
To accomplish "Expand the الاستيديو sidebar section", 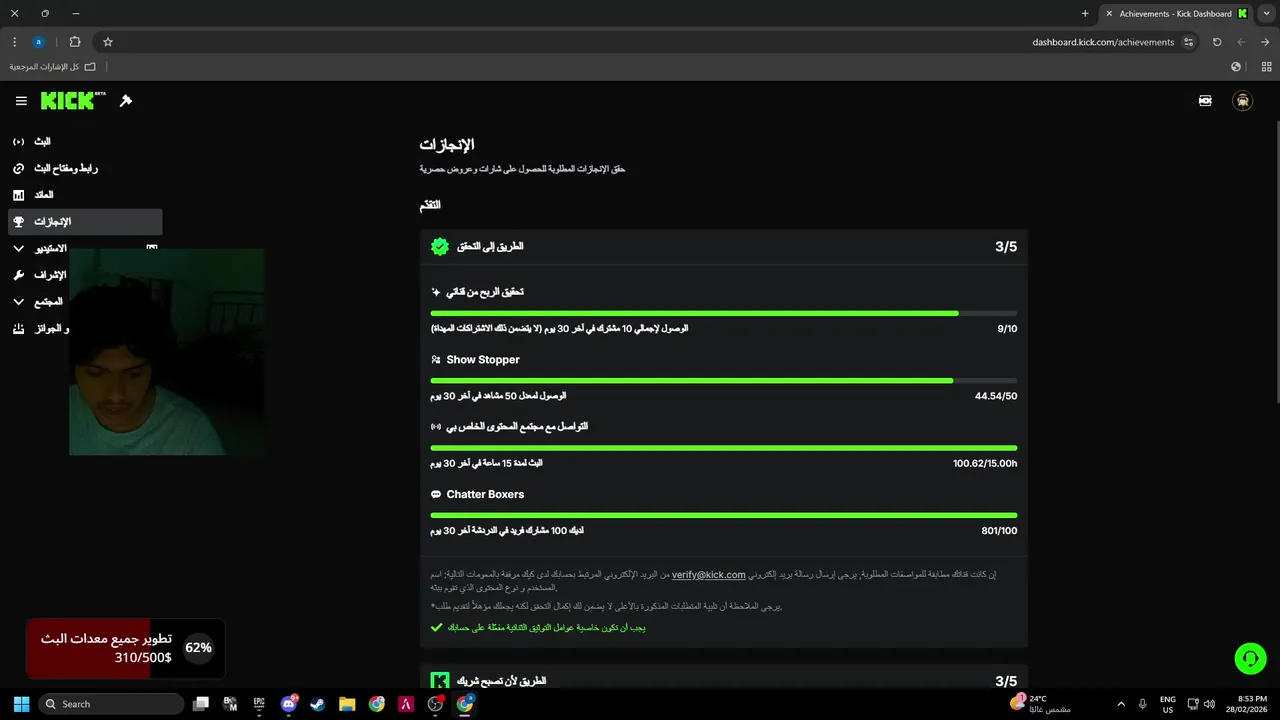I will click(x=19, y=248).
